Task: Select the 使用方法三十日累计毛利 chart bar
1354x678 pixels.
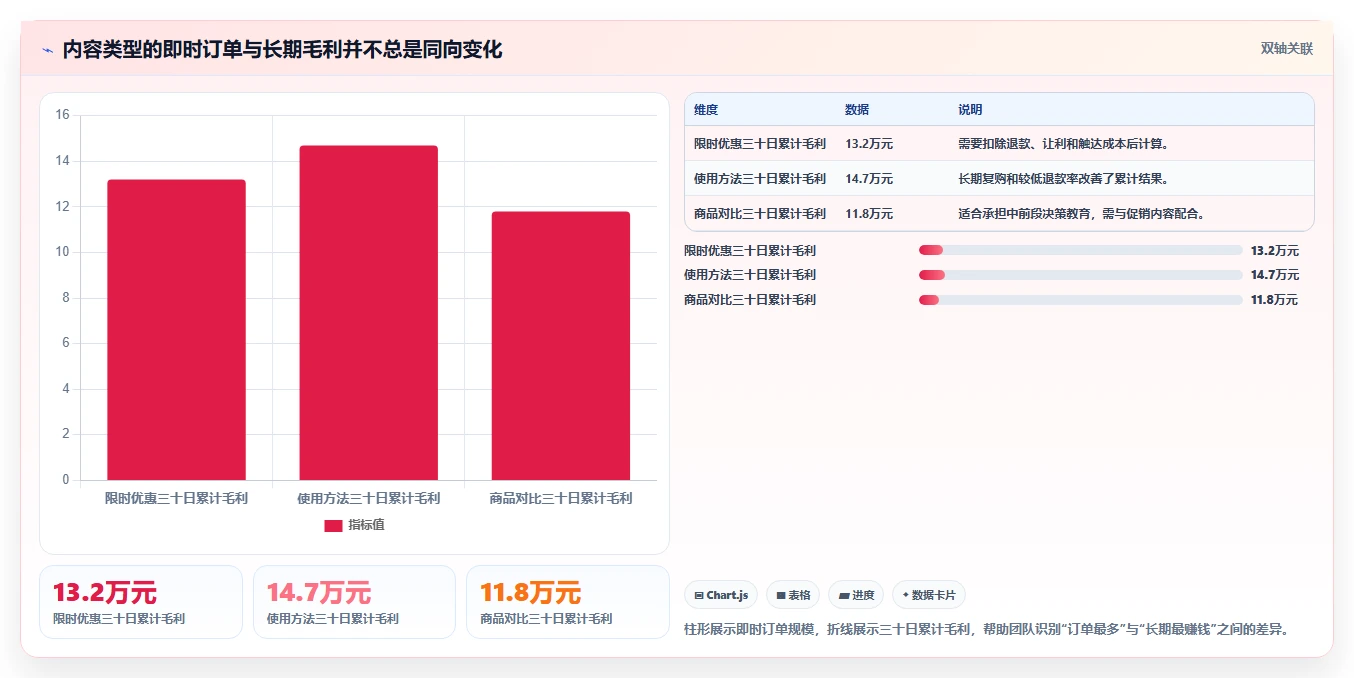Action: point(368,313)
